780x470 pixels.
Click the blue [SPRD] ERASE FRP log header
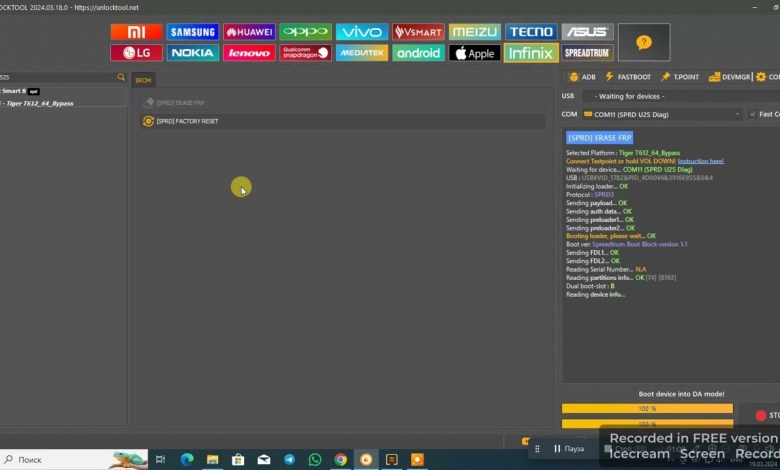[x=599, y=138]
